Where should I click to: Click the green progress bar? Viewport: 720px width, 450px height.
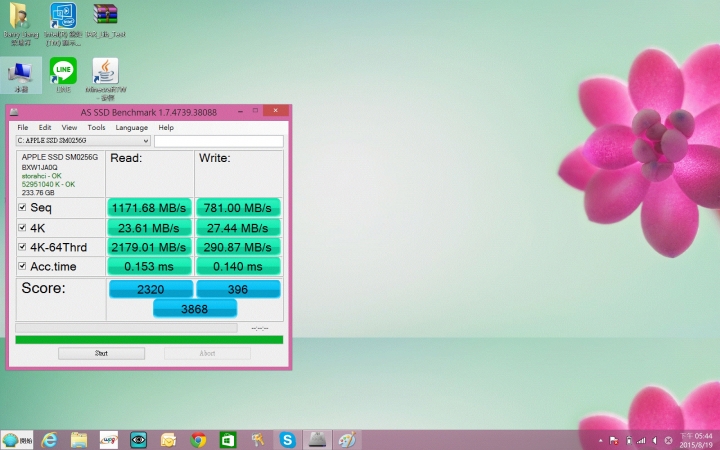[149, 340]
